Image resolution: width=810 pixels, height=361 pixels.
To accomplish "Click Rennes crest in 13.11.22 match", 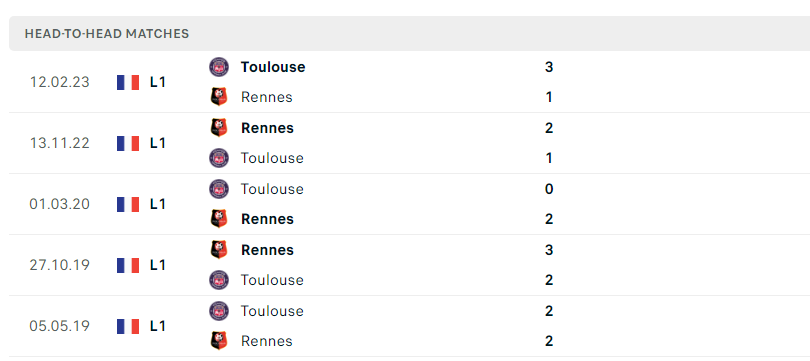I will click(x=219, y=128).
